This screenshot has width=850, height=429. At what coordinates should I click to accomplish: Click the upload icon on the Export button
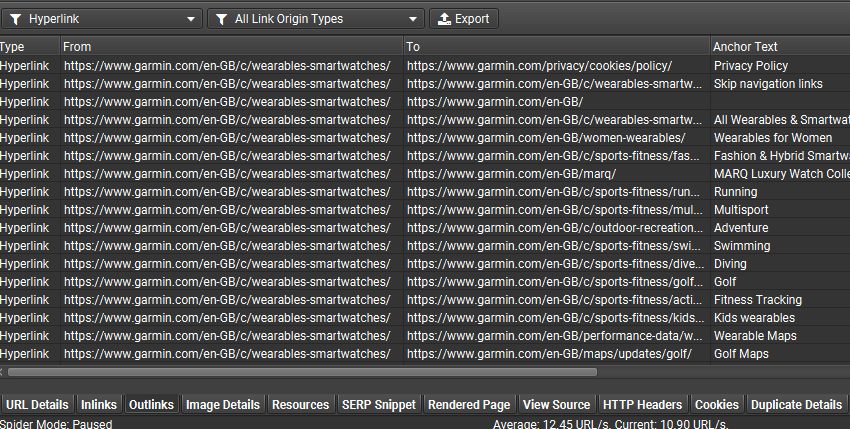[x=445, y=19]
